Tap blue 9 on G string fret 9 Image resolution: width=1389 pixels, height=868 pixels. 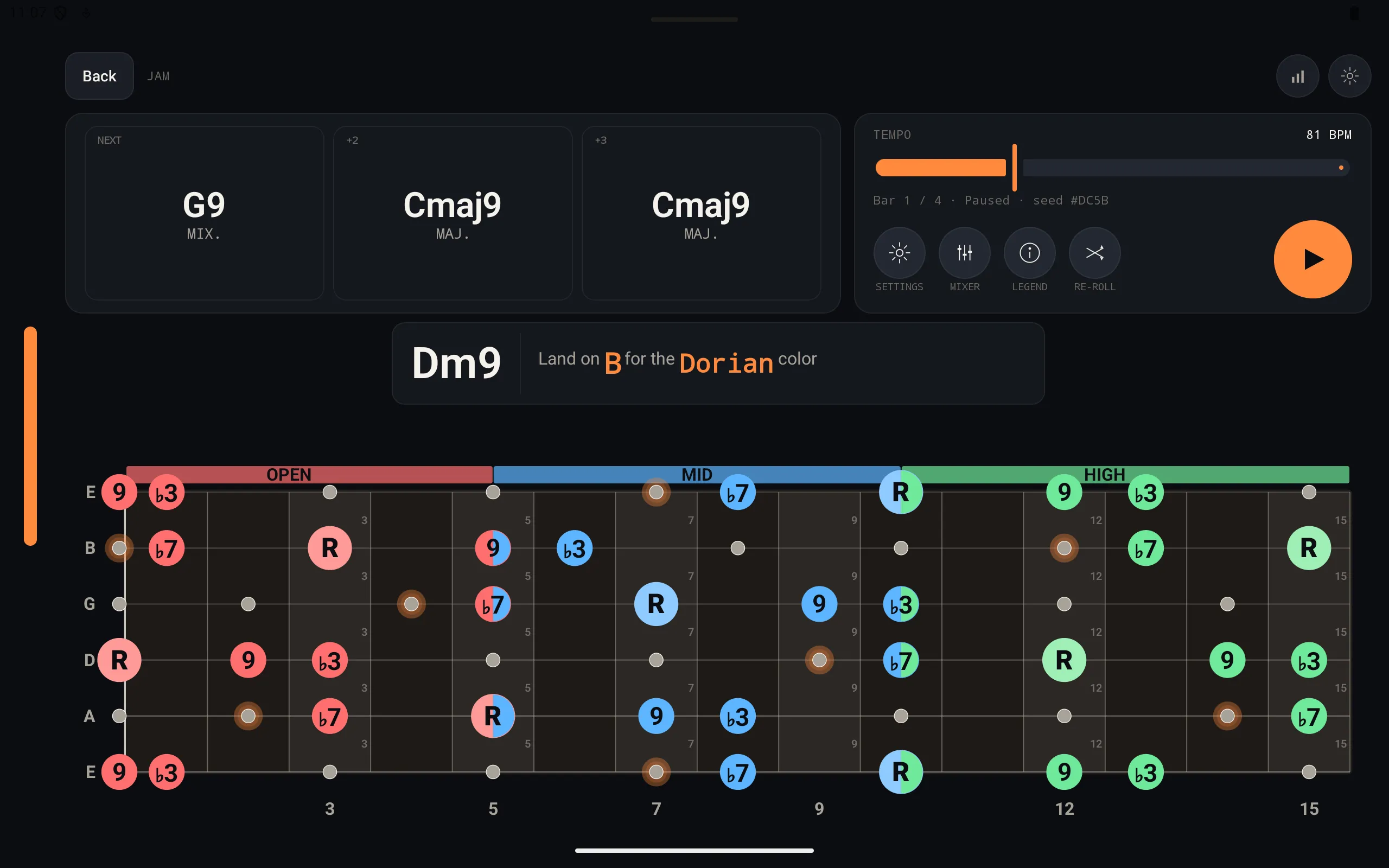tap(819, 604)
